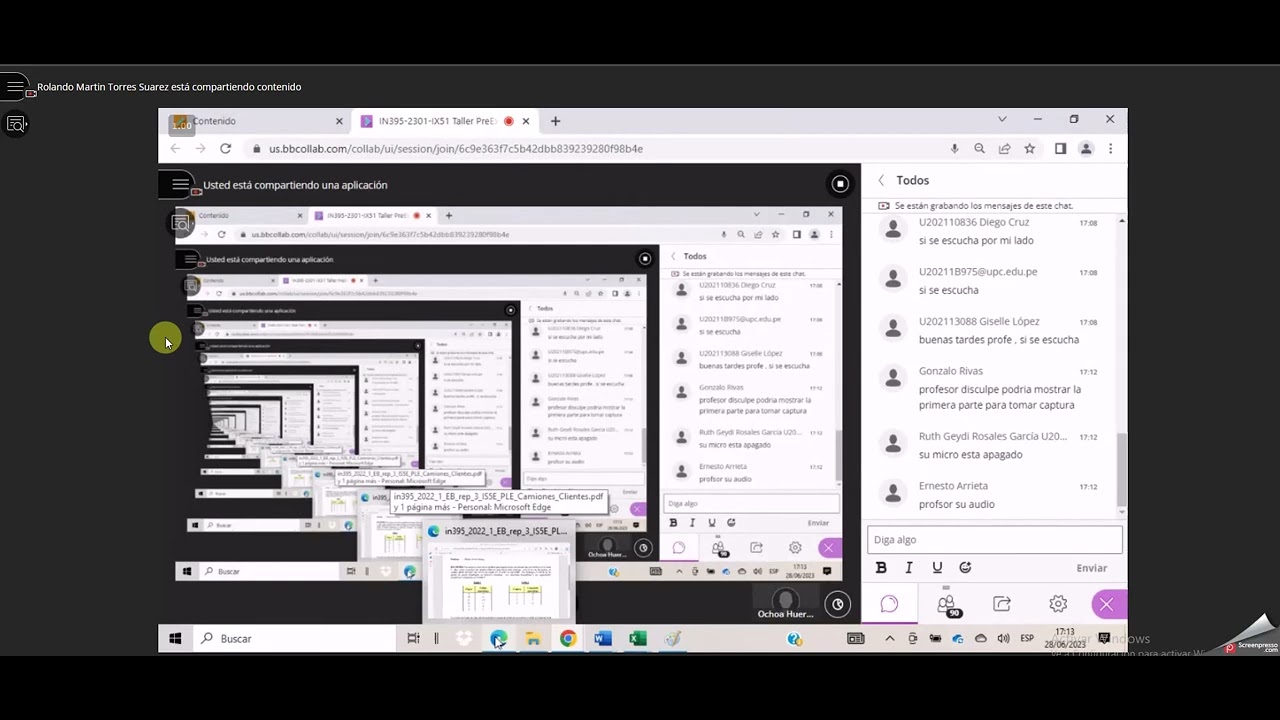Click the Ochoa Huer participant video tile
Image resolution: width=1280 pixels, height=720 pixels.
point(785,603)
